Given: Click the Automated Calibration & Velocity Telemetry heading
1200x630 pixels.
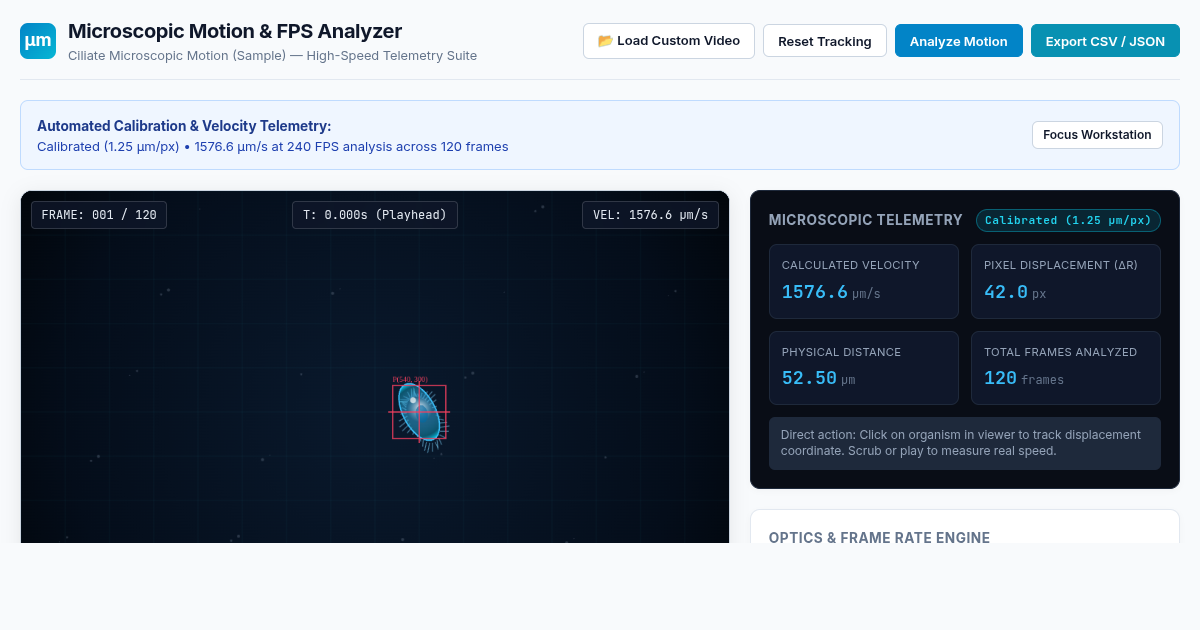Looking at the screenshot, I should (184, 126).
